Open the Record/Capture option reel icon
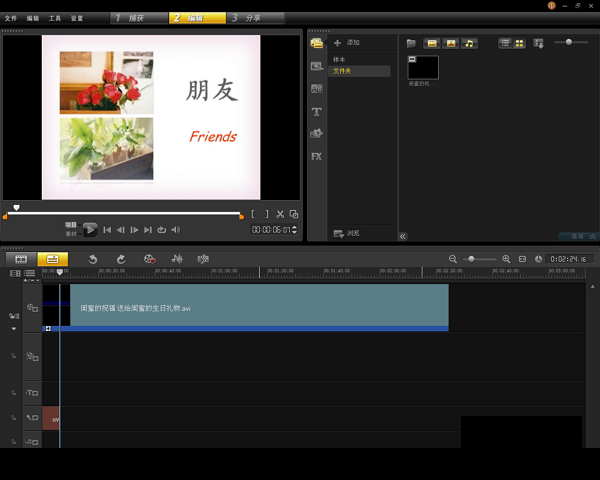The width and height of the screenshot is (600, 480). [x=149, y=260]
